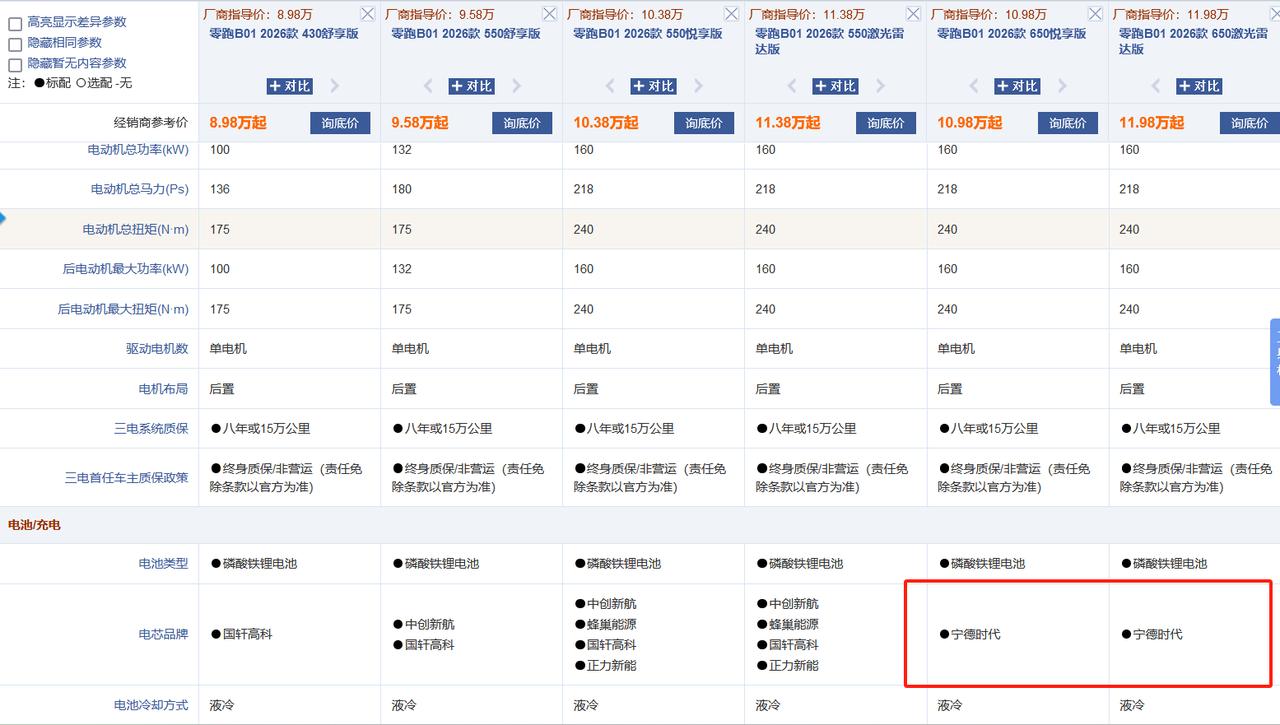Image resolution: width=1280 pixels, height=725 pixels.
Task: Click the blue row marker on left edge
Action: pos(3,216)
